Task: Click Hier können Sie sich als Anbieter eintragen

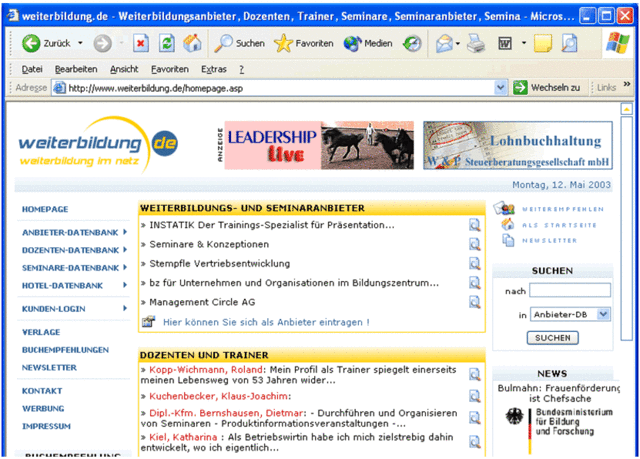Action: coord(266,322)
